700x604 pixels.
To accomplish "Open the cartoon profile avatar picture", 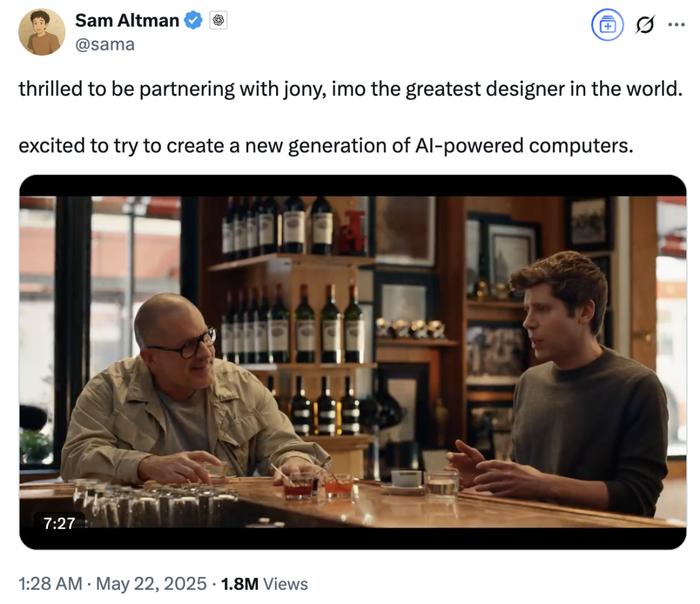I will click(42, 32).
